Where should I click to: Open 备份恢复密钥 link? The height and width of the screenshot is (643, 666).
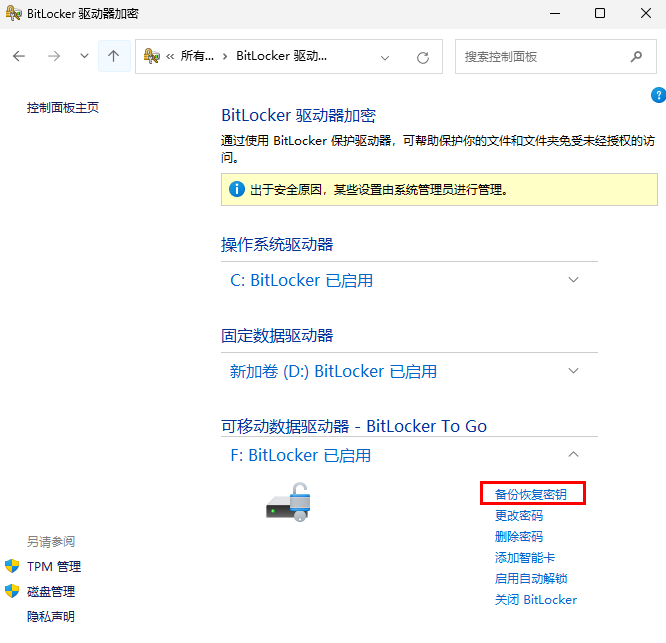click(x=530, y=494)
